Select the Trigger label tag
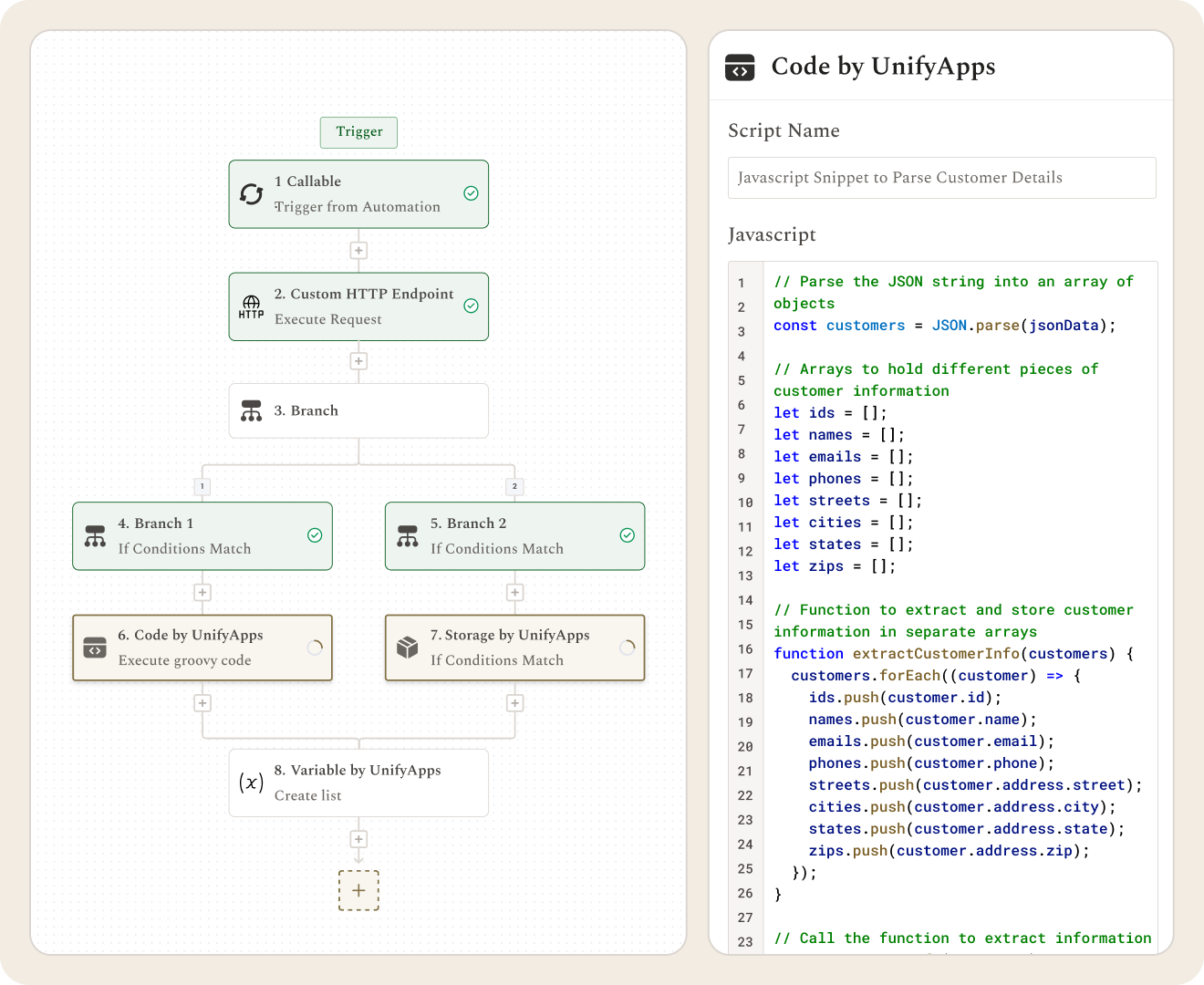The image size is (1204, 985). [x=359, y=132]
